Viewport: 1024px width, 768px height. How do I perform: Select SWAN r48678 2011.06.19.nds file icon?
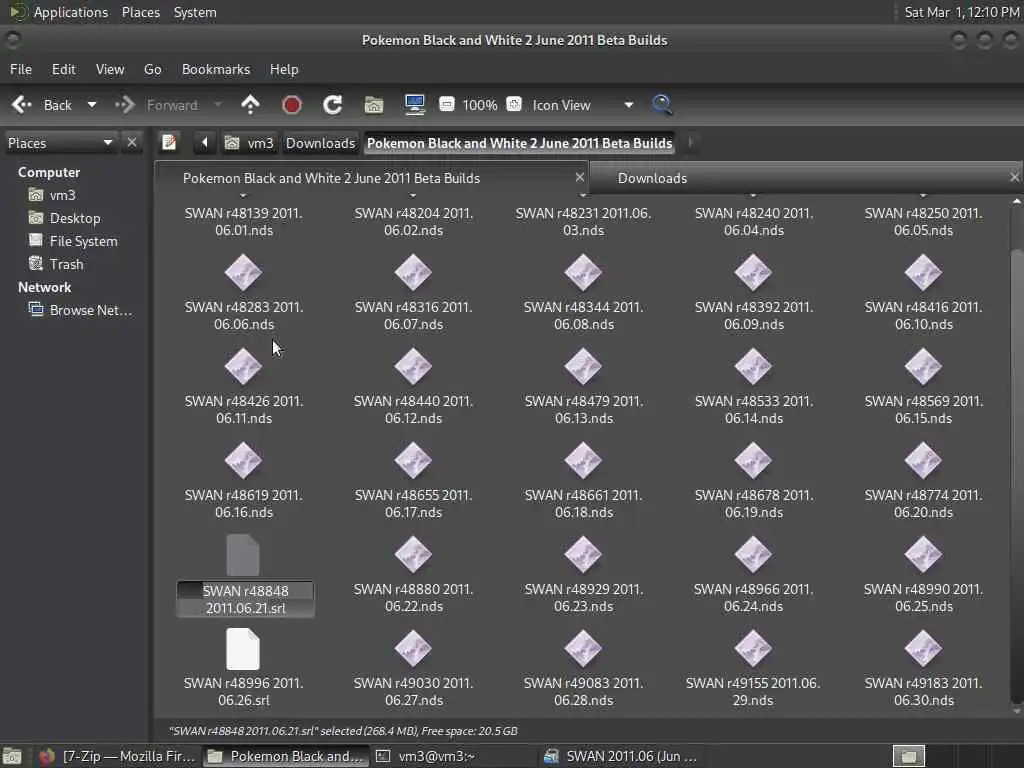[x=753, y=460]
